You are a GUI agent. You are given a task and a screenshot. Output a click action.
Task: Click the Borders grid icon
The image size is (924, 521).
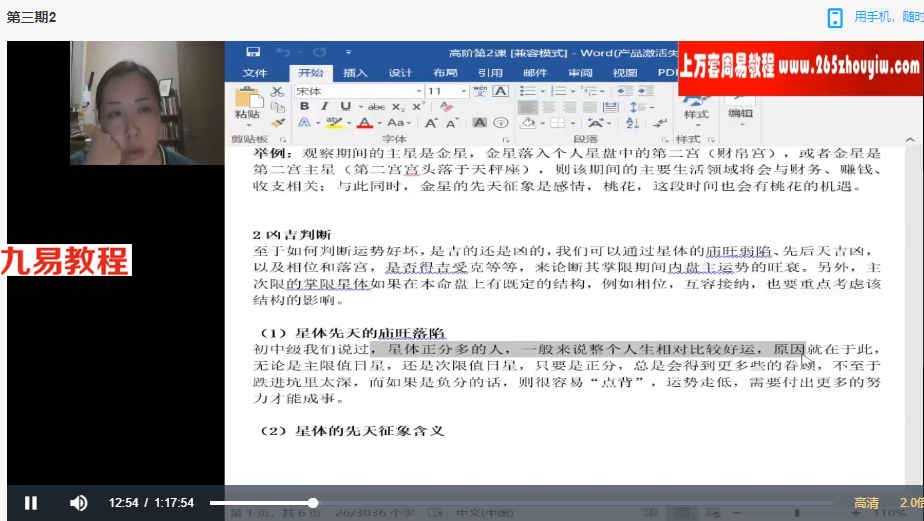557,123
